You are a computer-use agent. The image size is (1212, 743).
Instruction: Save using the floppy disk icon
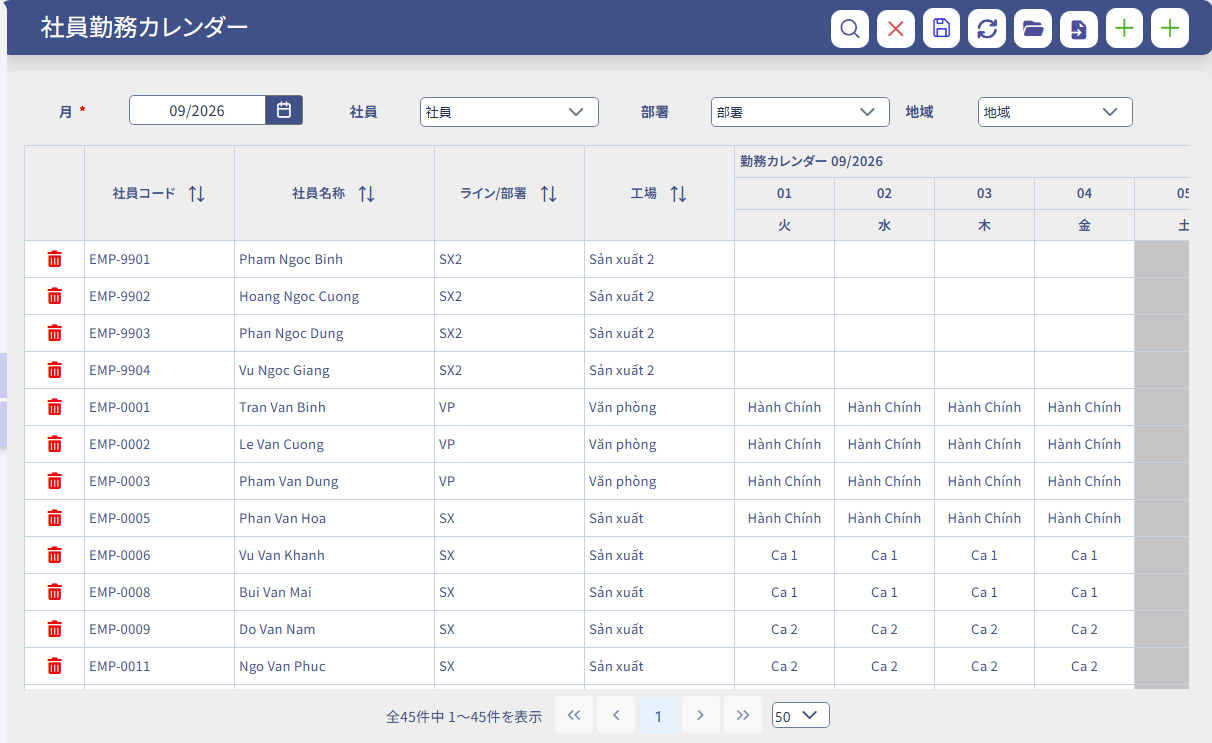coord(941,29)
